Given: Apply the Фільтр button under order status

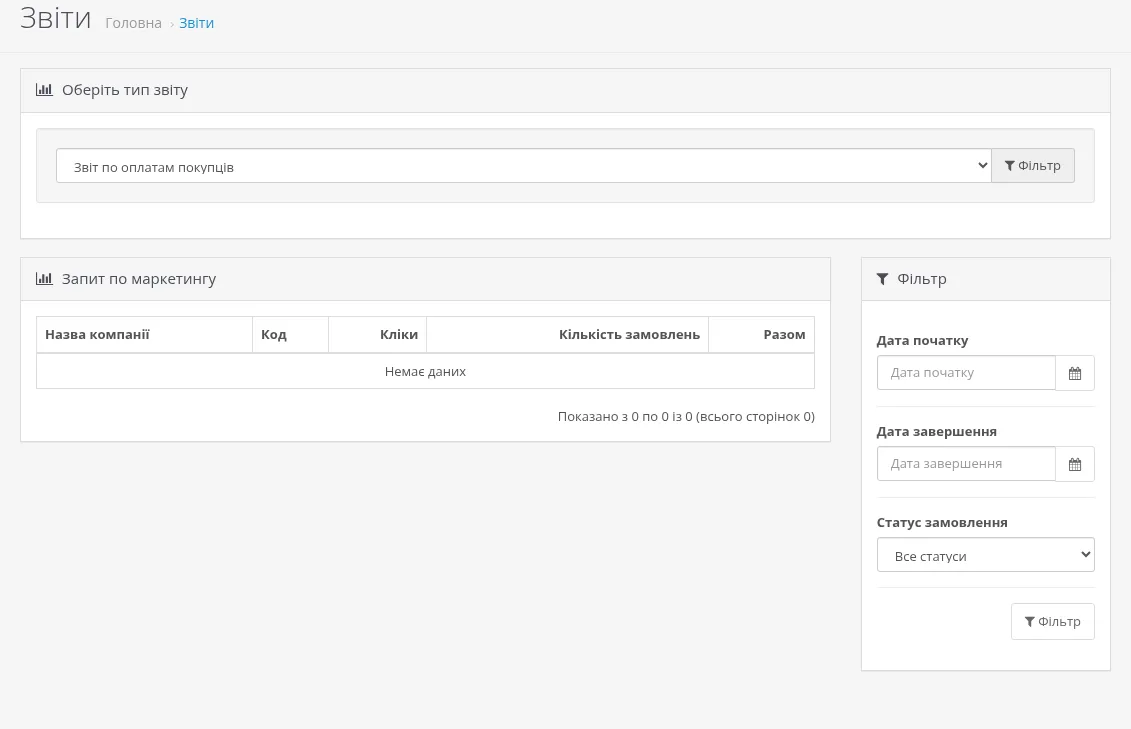Looking at the screenshot, I should tap(1052, 622).
